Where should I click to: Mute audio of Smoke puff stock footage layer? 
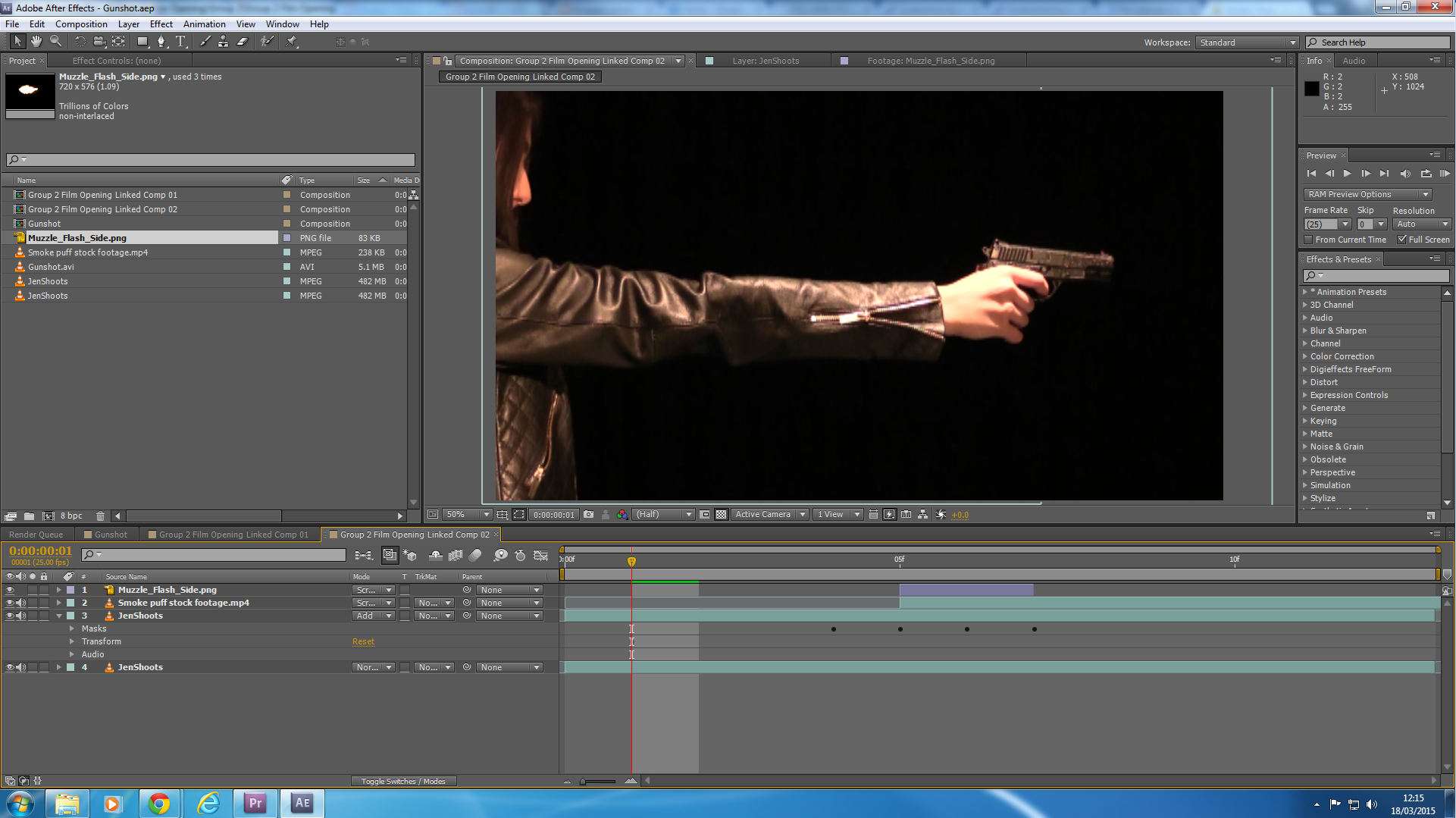point(21,603)
